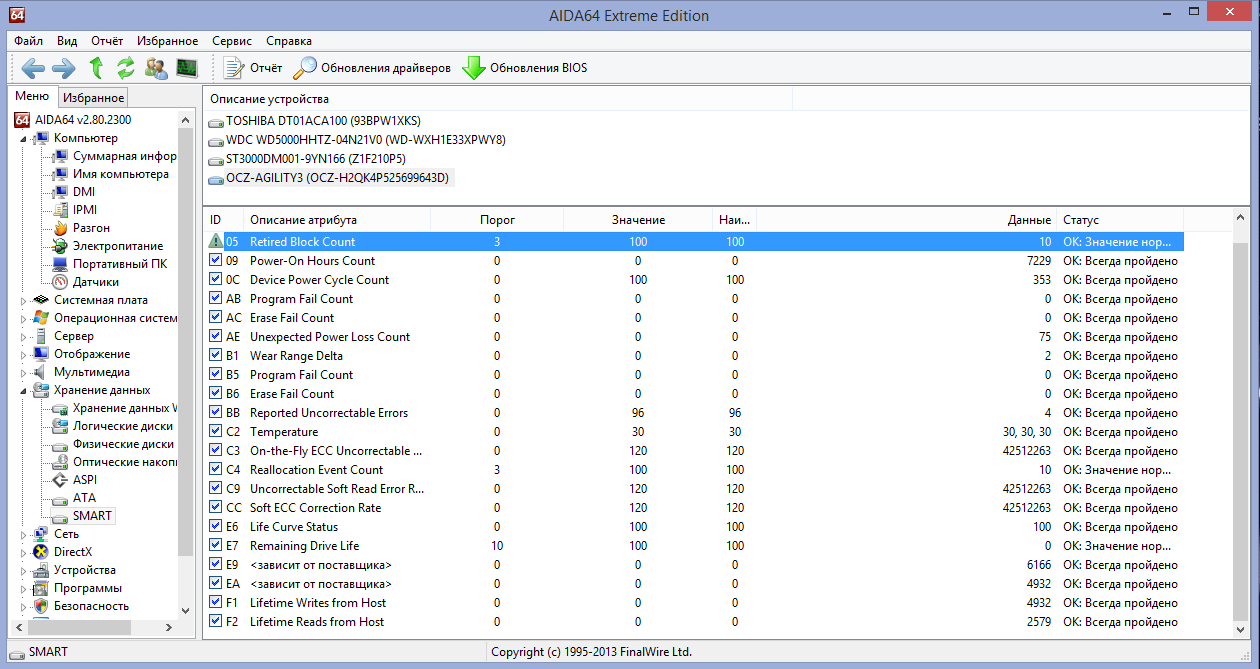Click the Описание устройства column header
1260x669 pixels.
[x=498, y=99]
